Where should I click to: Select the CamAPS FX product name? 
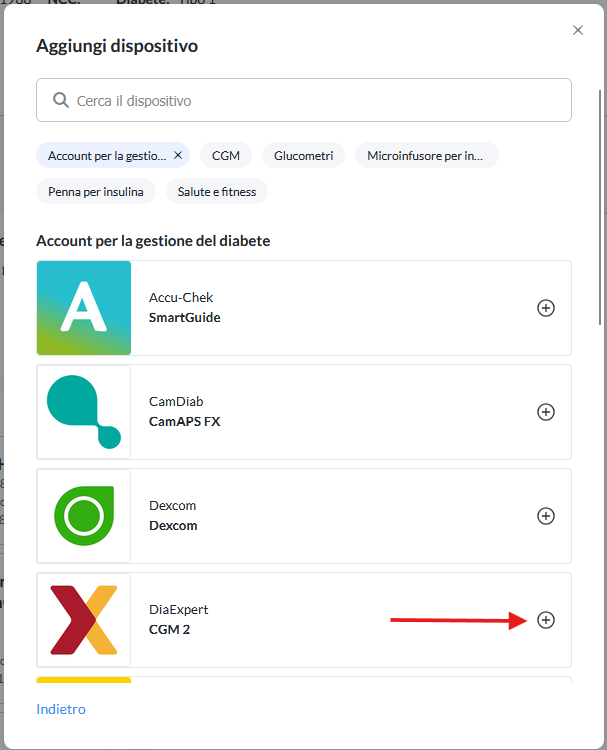click(185, 421)
